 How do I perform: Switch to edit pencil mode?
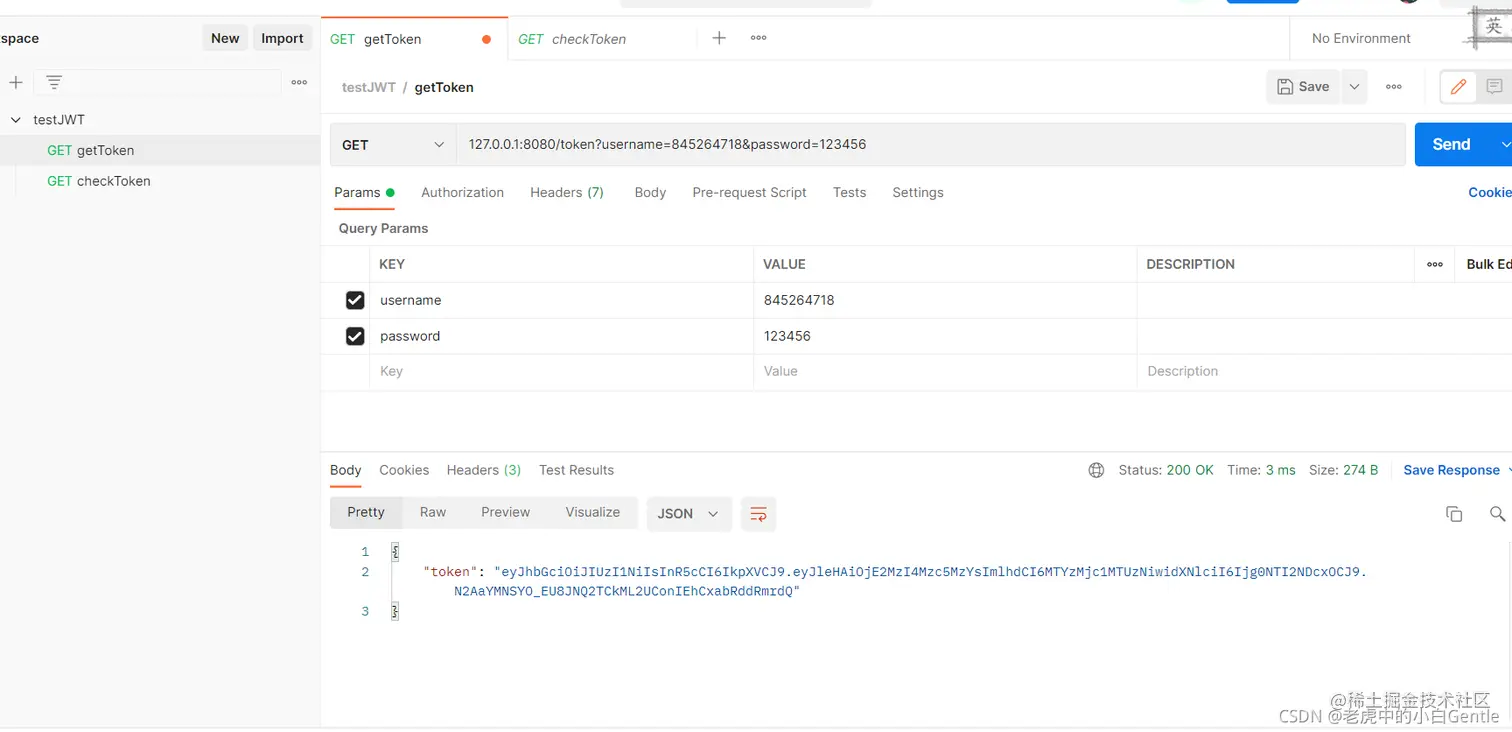click(1458, 87)
